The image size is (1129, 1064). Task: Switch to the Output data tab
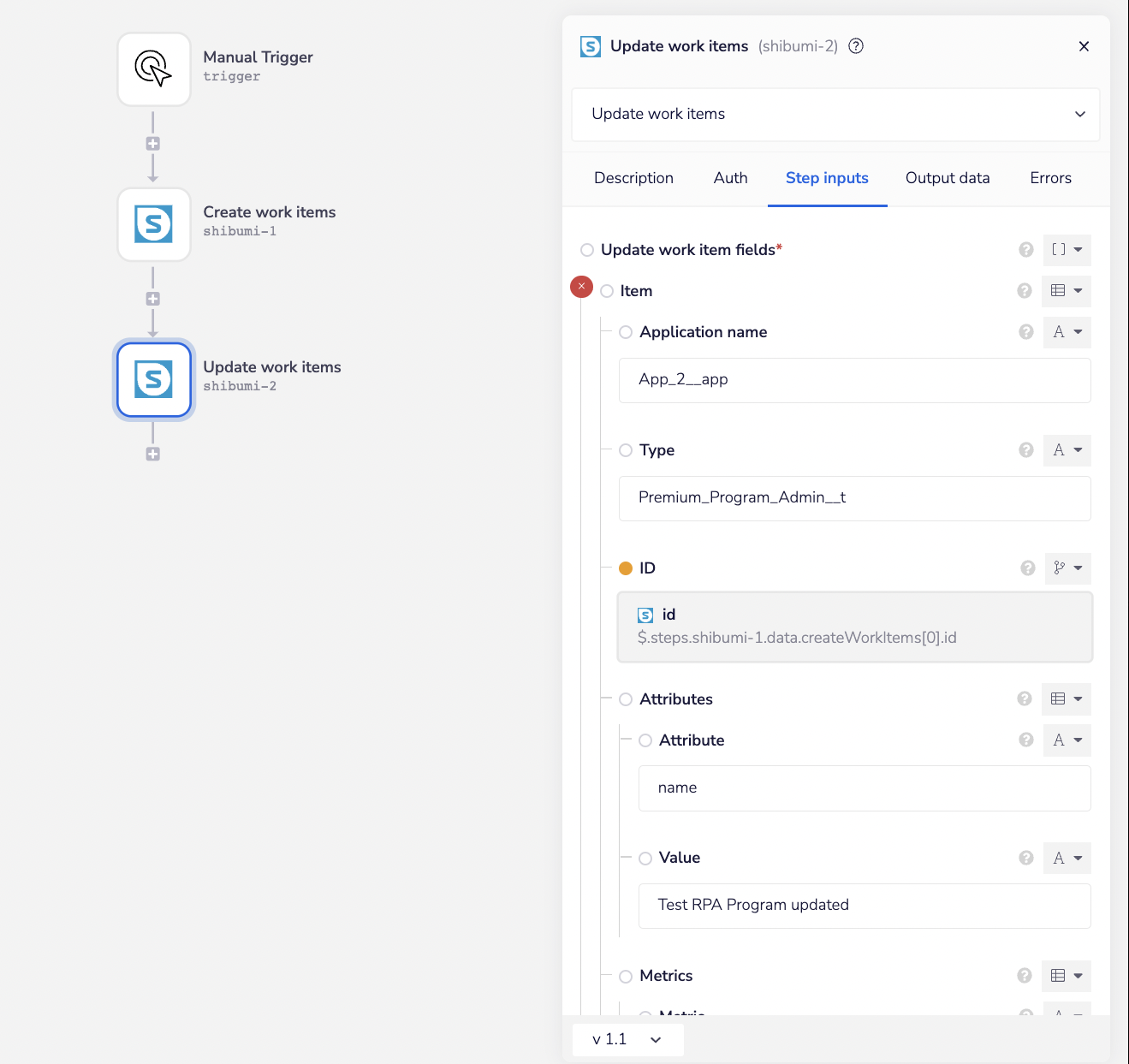948,178
